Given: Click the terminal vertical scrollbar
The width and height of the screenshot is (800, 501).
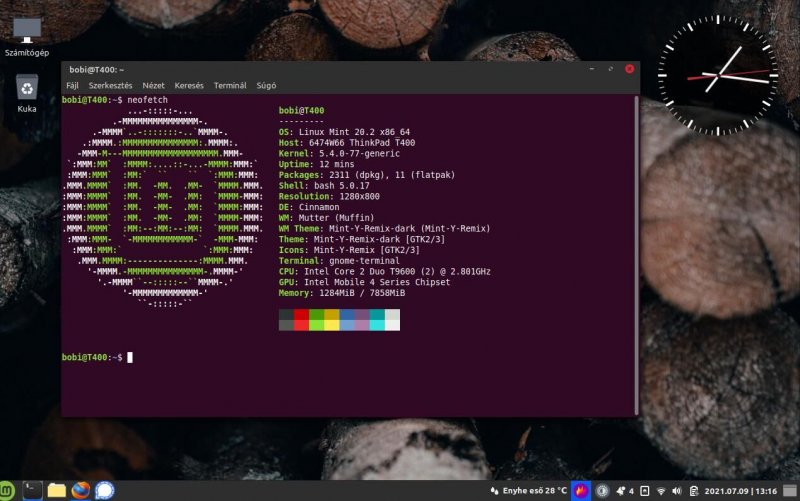Looking at the screenshot, I should tap(636, 255).
